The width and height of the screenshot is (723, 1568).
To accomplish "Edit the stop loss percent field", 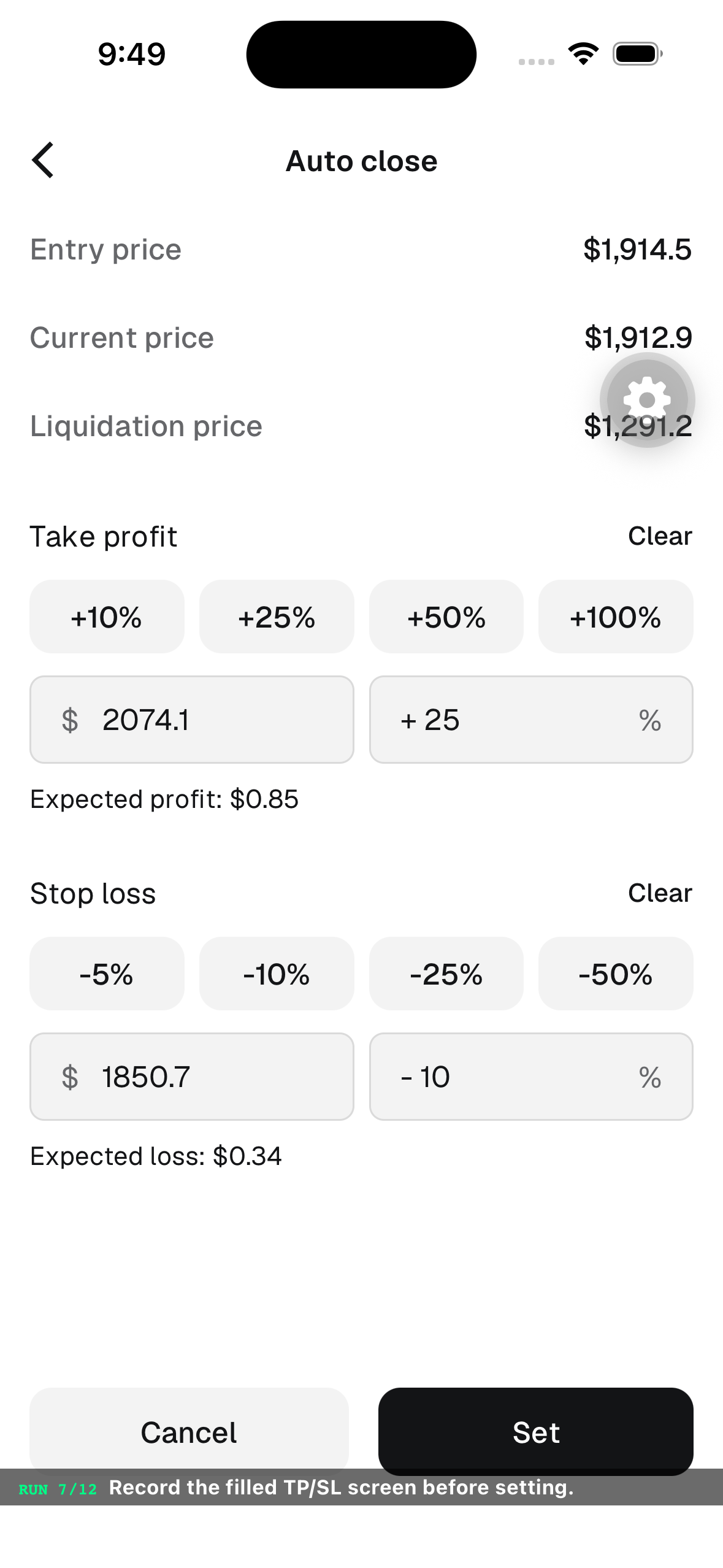I will click(531, 1077).
